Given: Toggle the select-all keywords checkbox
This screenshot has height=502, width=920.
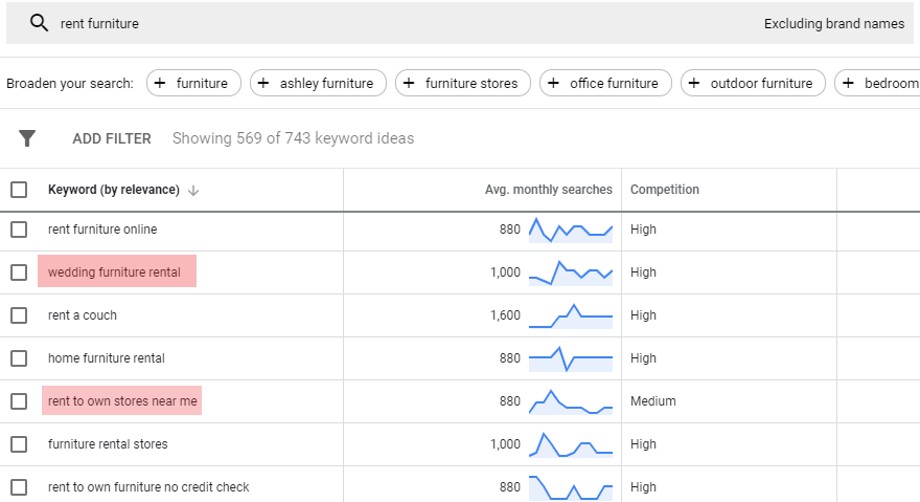Looking at the screenshot, I should [x=19, y=190].
